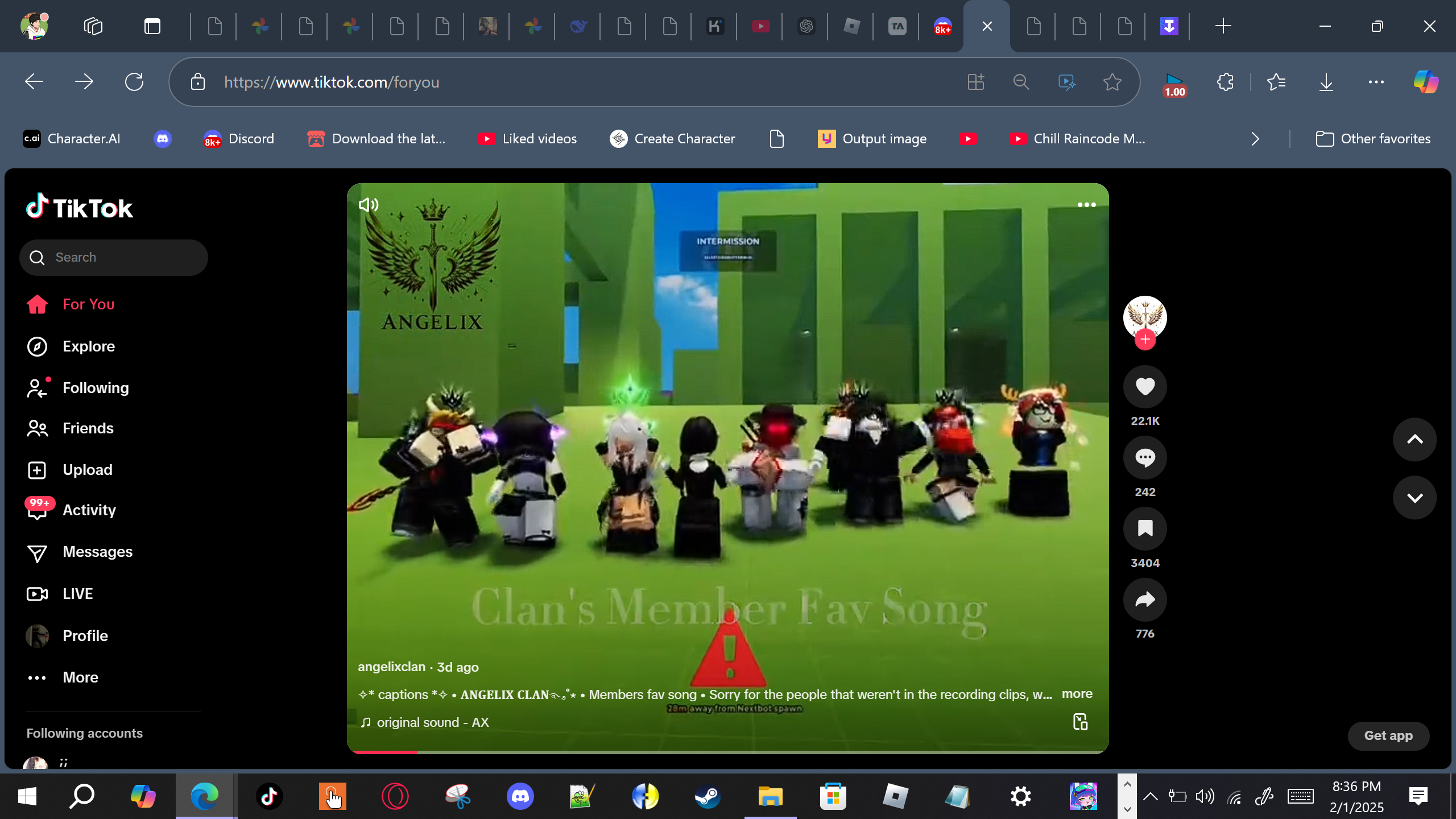Expand caption with the more link
1456x819 pixels.
[x=1077, y=694]
